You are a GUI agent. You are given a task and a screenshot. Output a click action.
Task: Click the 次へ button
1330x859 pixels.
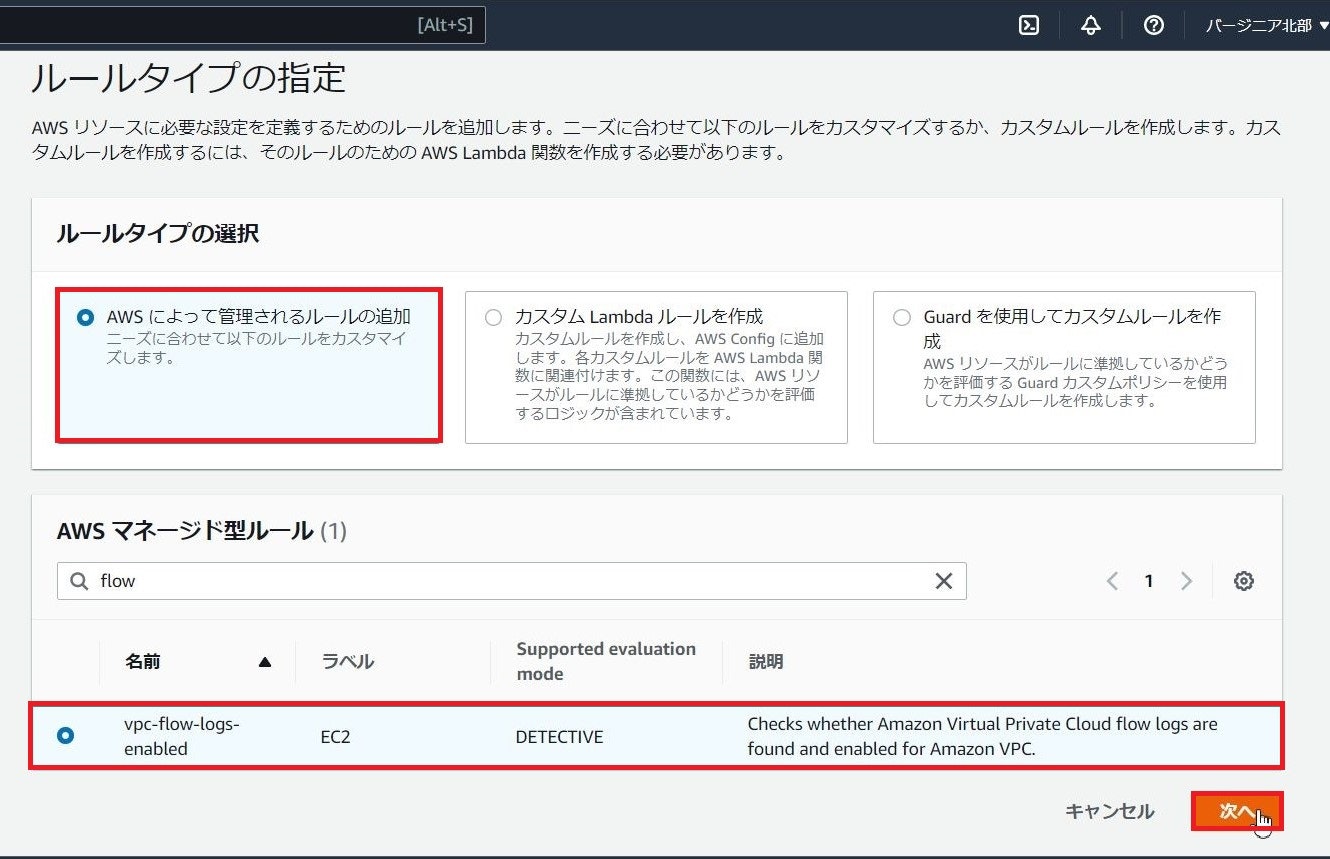pos(1237,811)
